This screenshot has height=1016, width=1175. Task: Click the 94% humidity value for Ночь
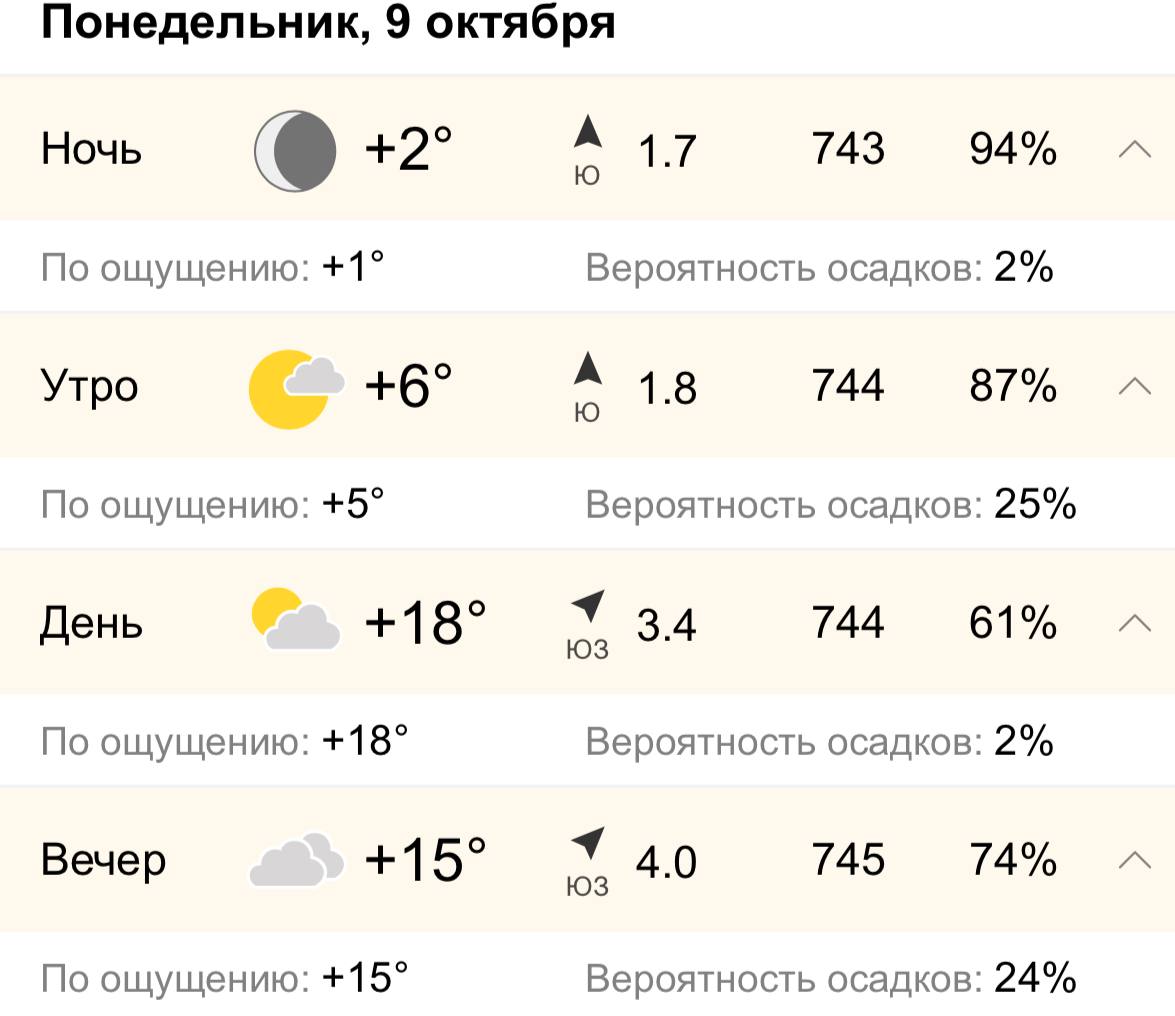click(1012, 150)
